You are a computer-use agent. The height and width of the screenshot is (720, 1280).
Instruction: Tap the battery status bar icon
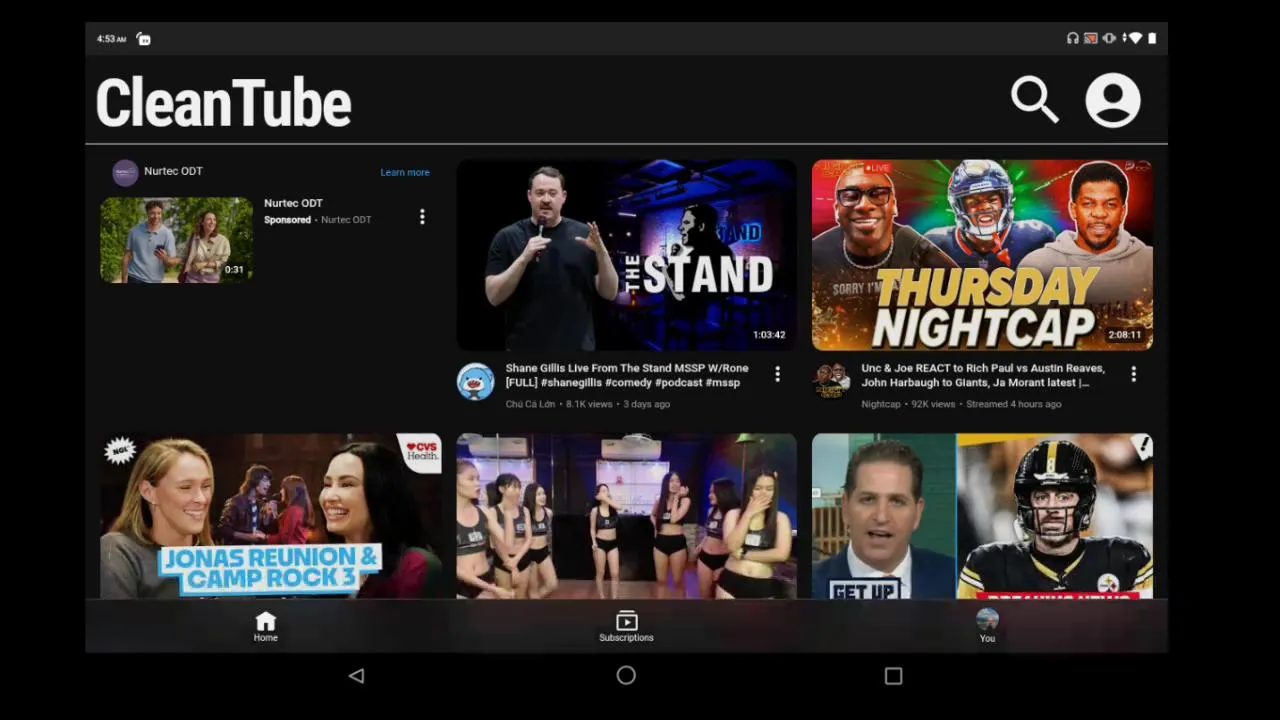click(x=1152, y=38)
